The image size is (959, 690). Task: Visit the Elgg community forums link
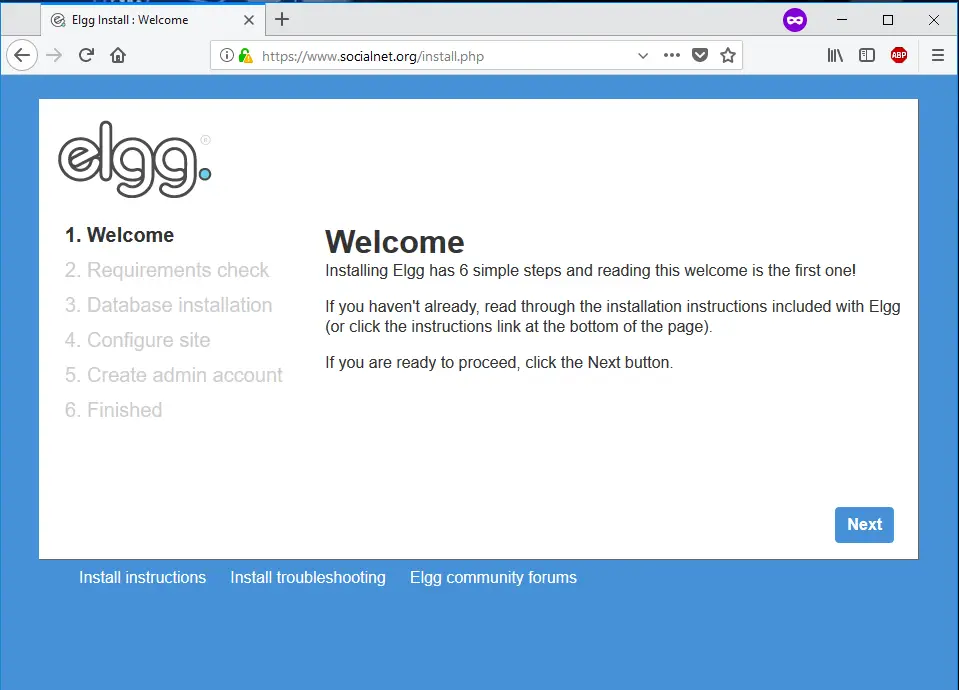point(493,578)
